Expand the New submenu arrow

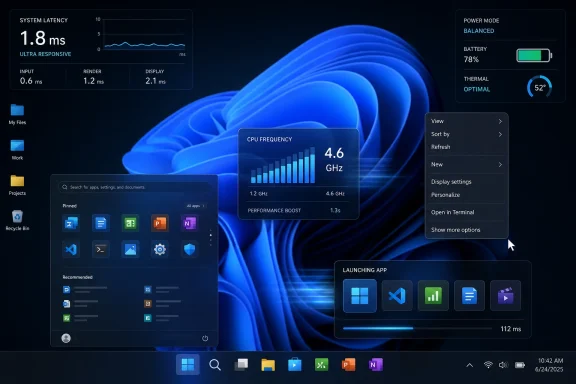[500, 165]
